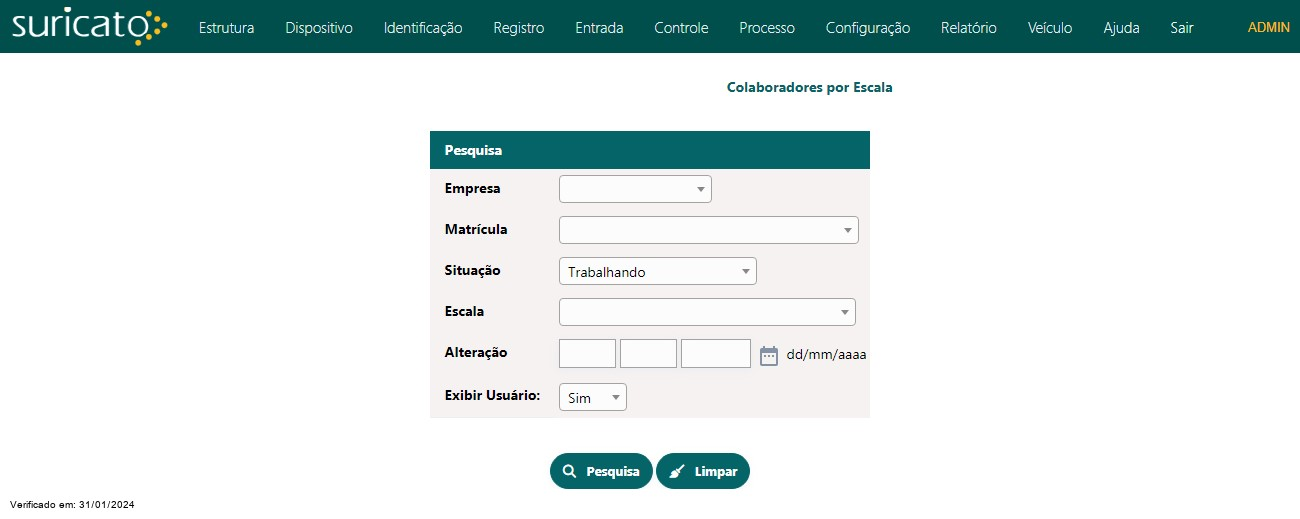
Task: Select the Identificação menu item
Action: pos(423,28)
